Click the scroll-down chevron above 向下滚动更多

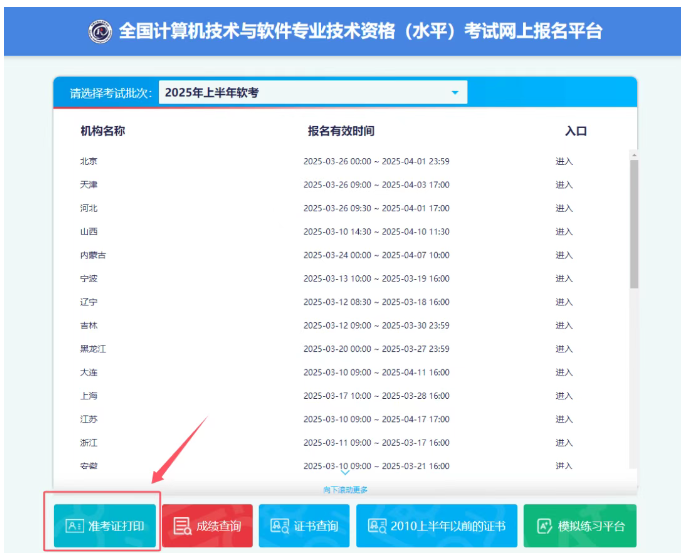(345, 474)
